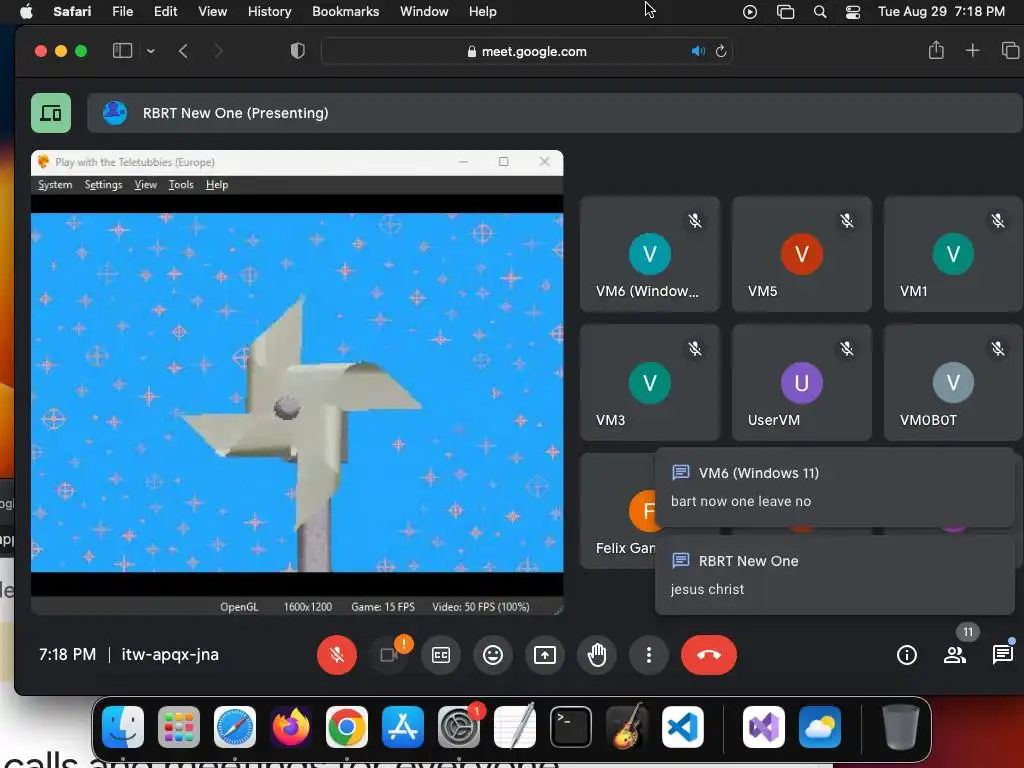The image size is (1024, 768).
Task: Leave the call with red hang-up button
Action: coord(709,654)
